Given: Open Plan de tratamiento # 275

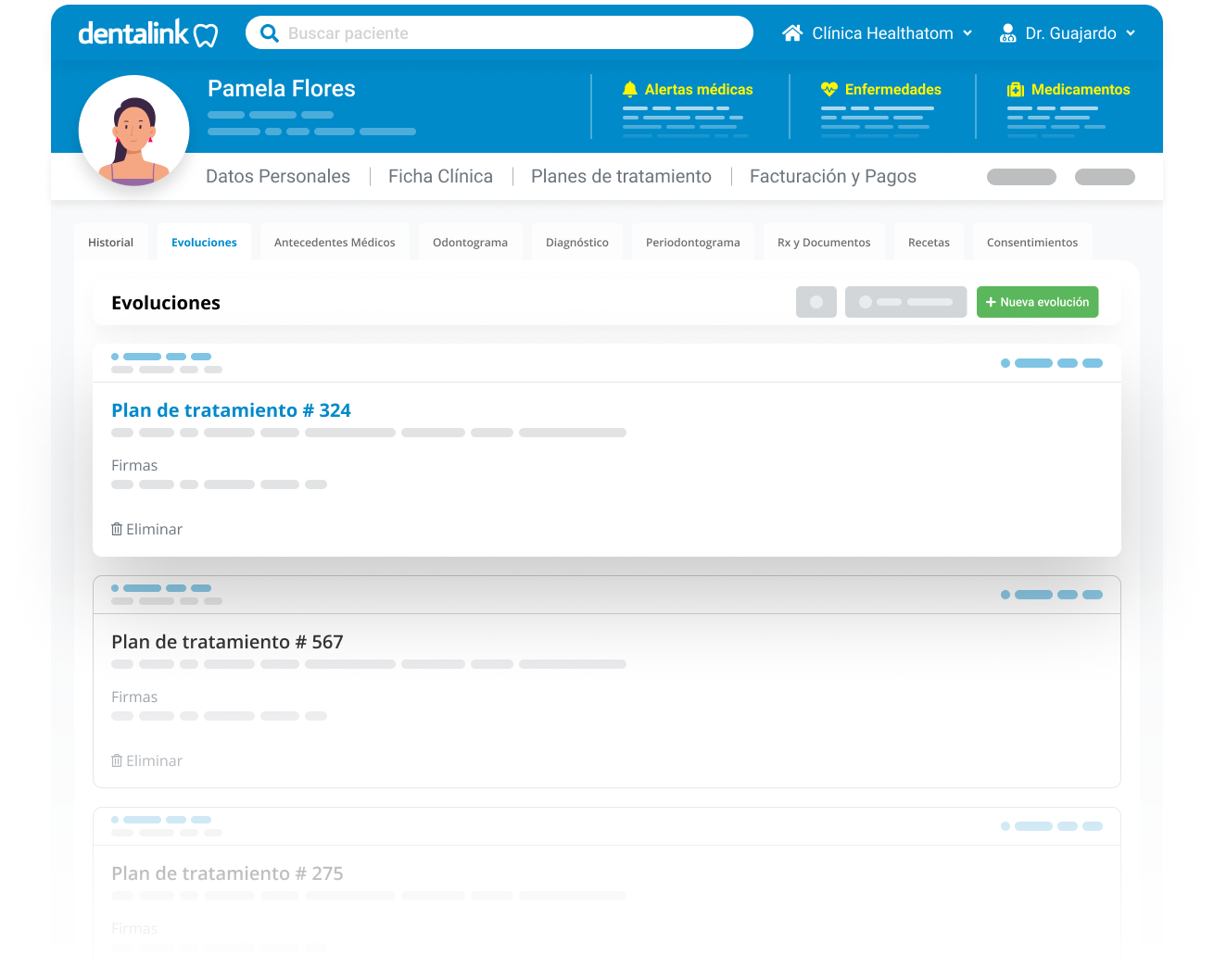Looking at the screenshot, I should [227, 873].
